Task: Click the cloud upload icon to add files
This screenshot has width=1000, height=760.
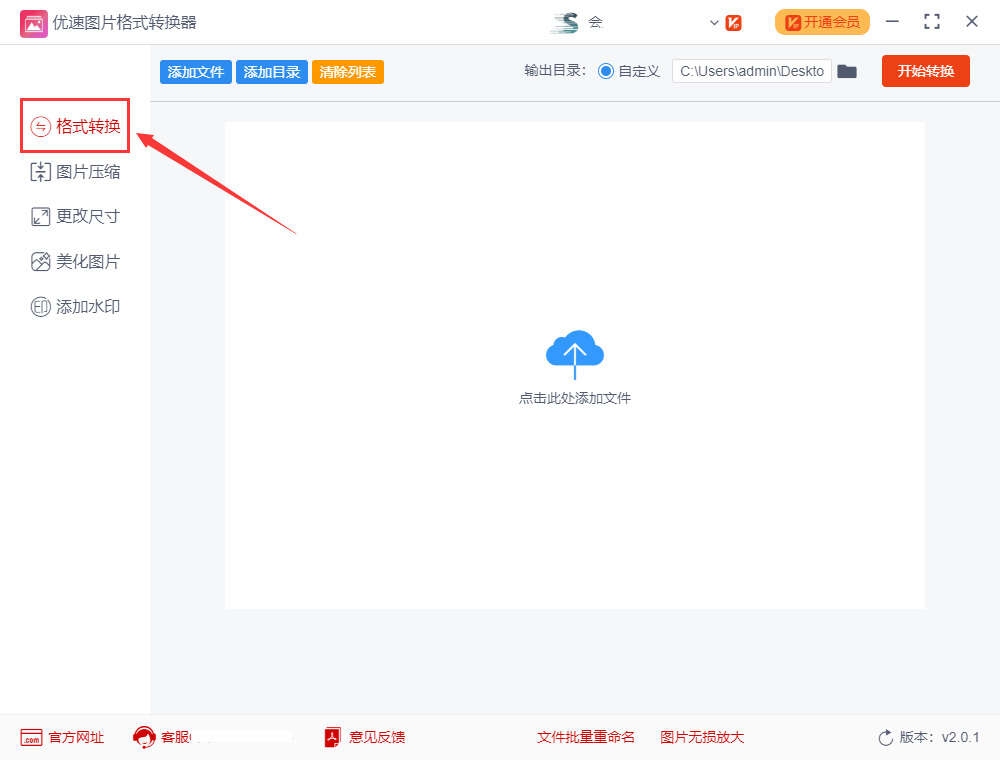Action: coord(575,354)
